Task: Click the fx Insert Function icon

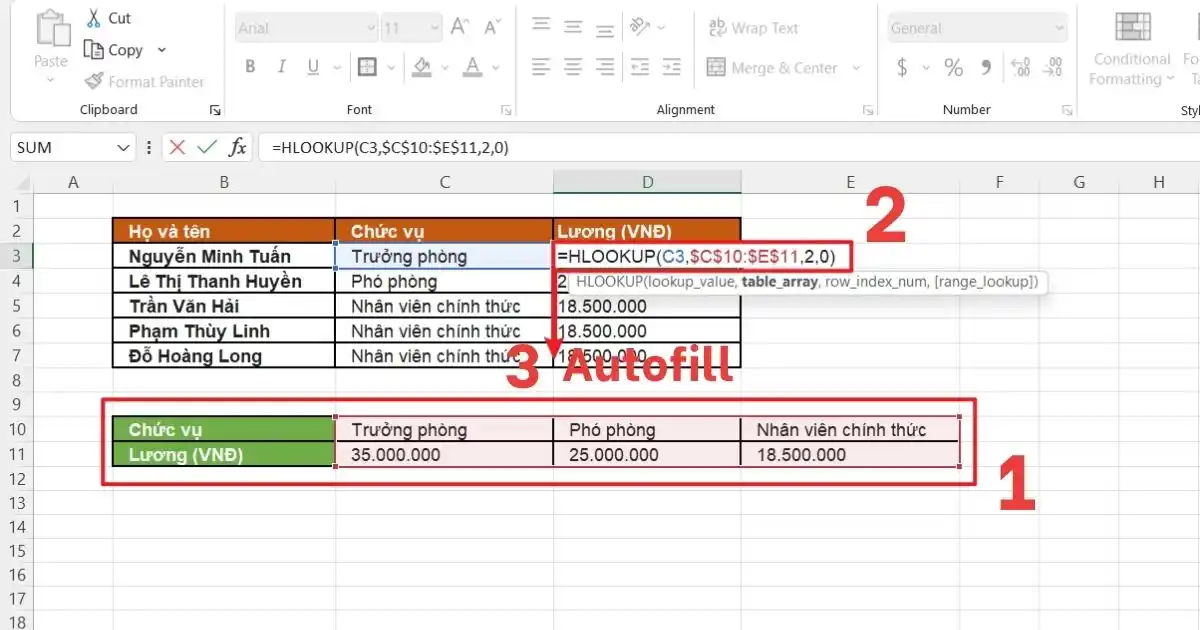Action: (237, 147)
